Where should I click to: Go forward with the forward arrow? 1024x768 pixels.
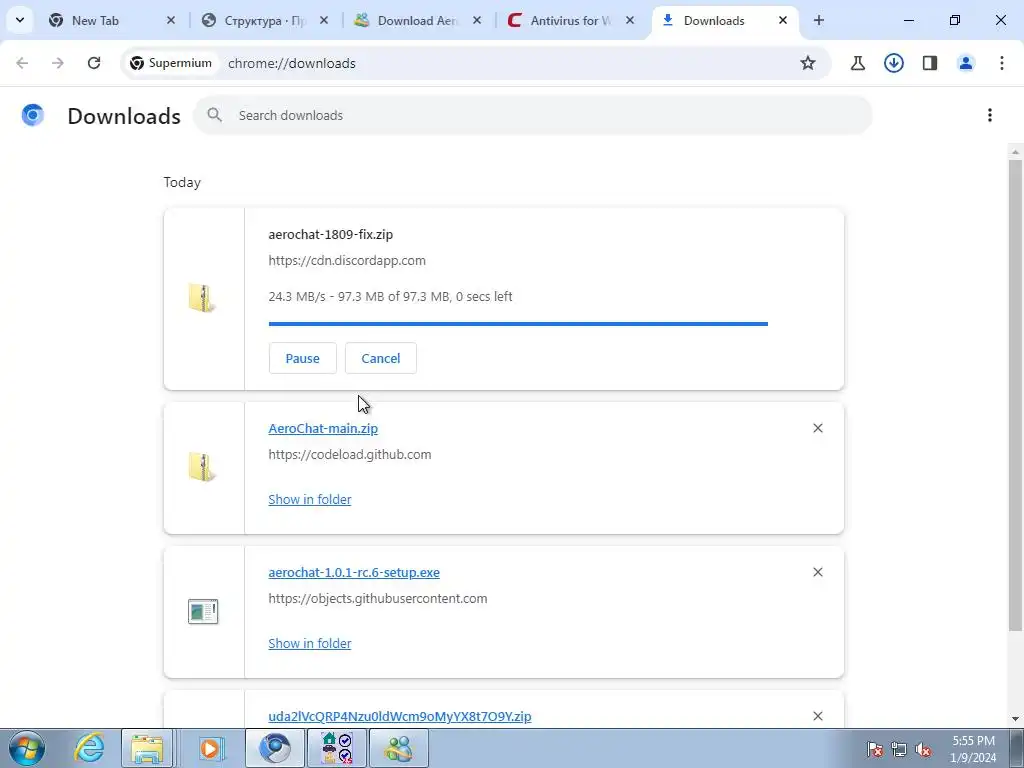pos(58,63)
